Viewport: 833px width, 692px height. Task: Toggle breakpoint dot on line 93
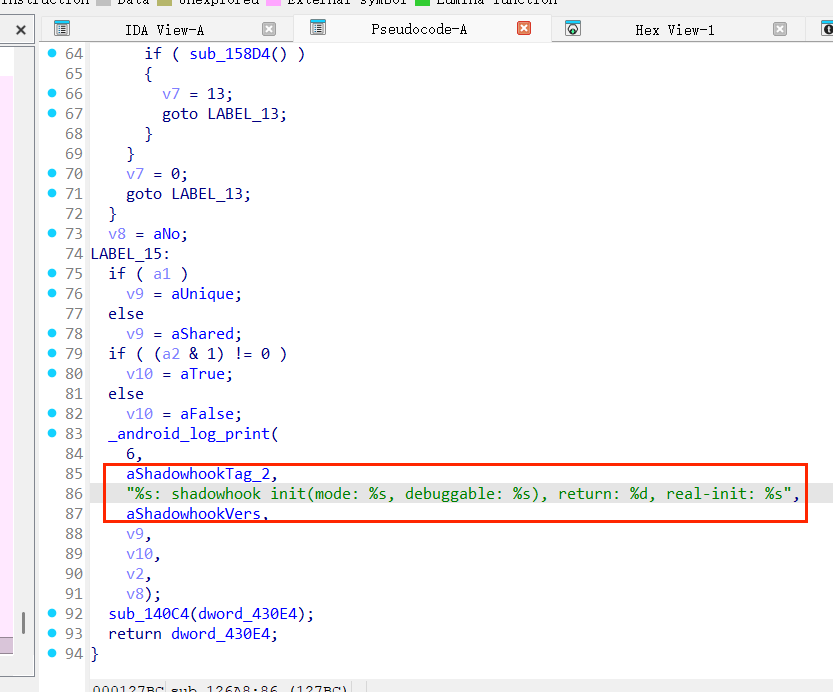(x=52, y=633)
